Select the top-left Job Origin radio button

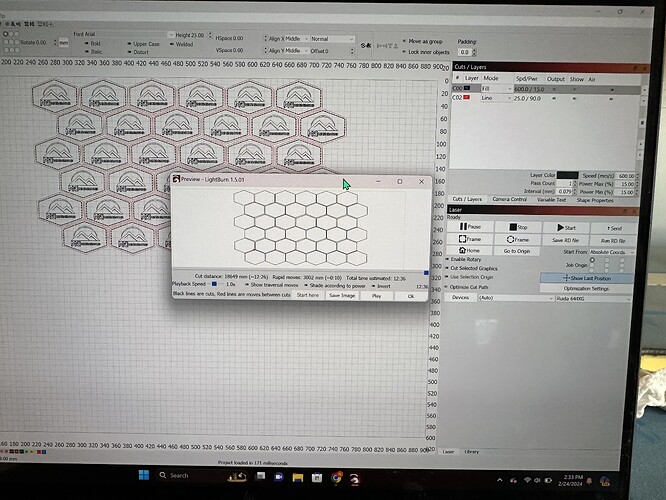(x=592, y=260)
